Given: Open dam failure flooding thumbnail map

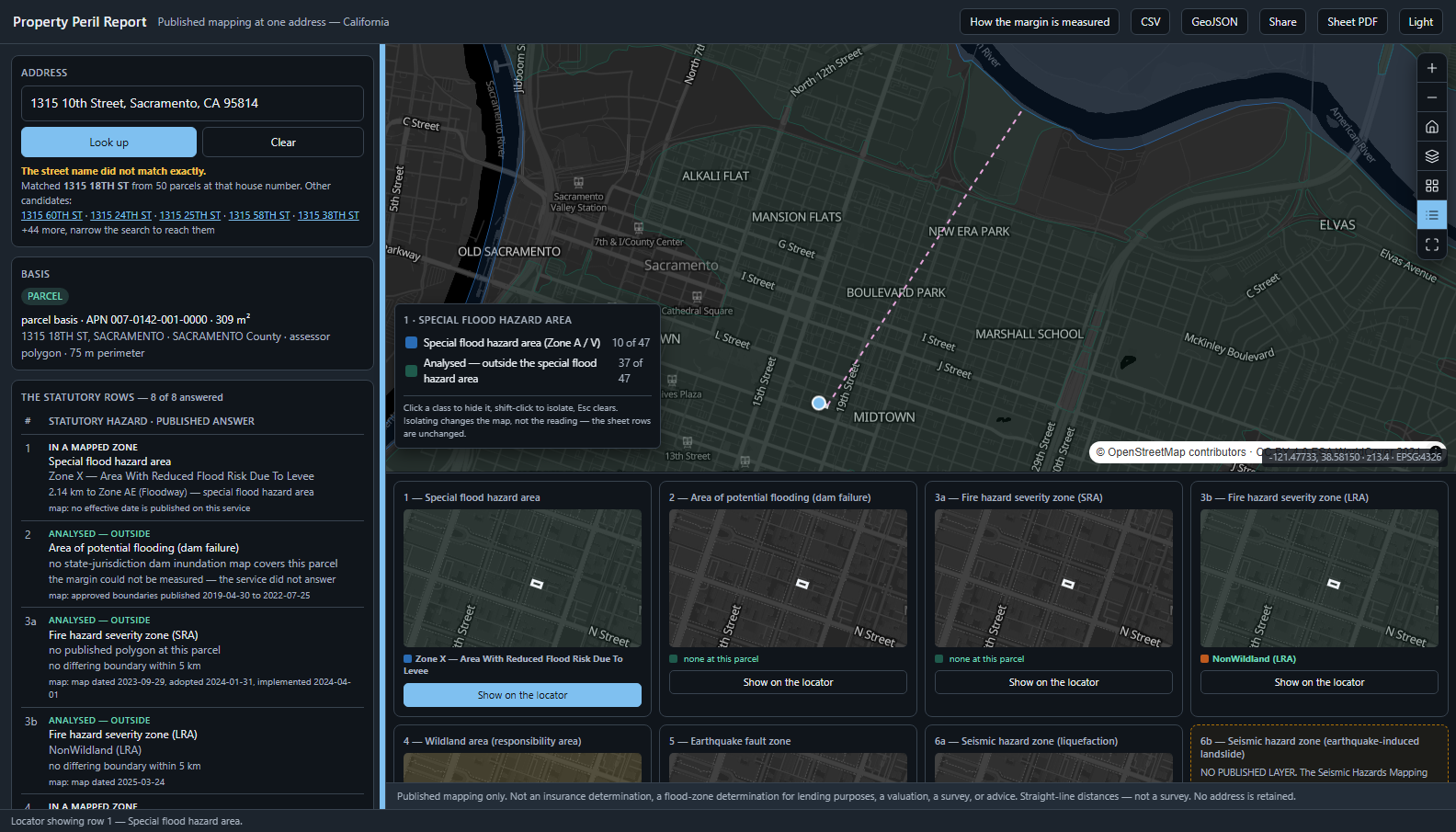Looking at the screenshot, I should (x=788, y=578).
